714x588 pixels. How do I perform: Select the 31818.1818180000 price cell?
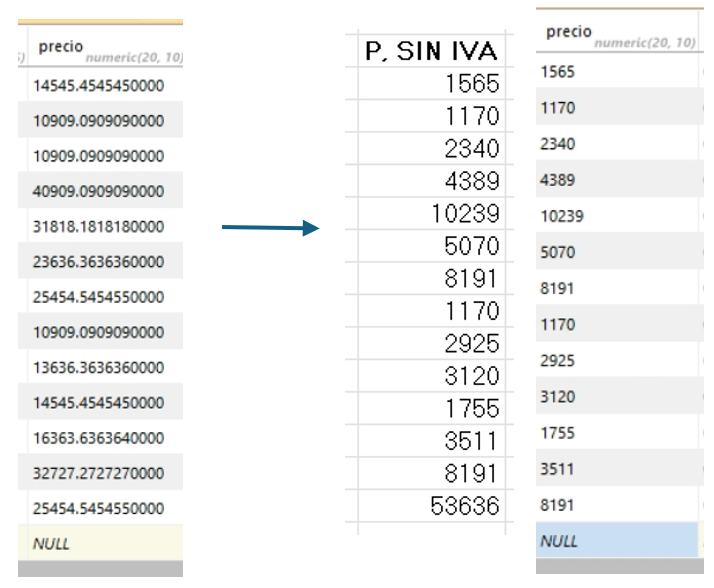99,227
